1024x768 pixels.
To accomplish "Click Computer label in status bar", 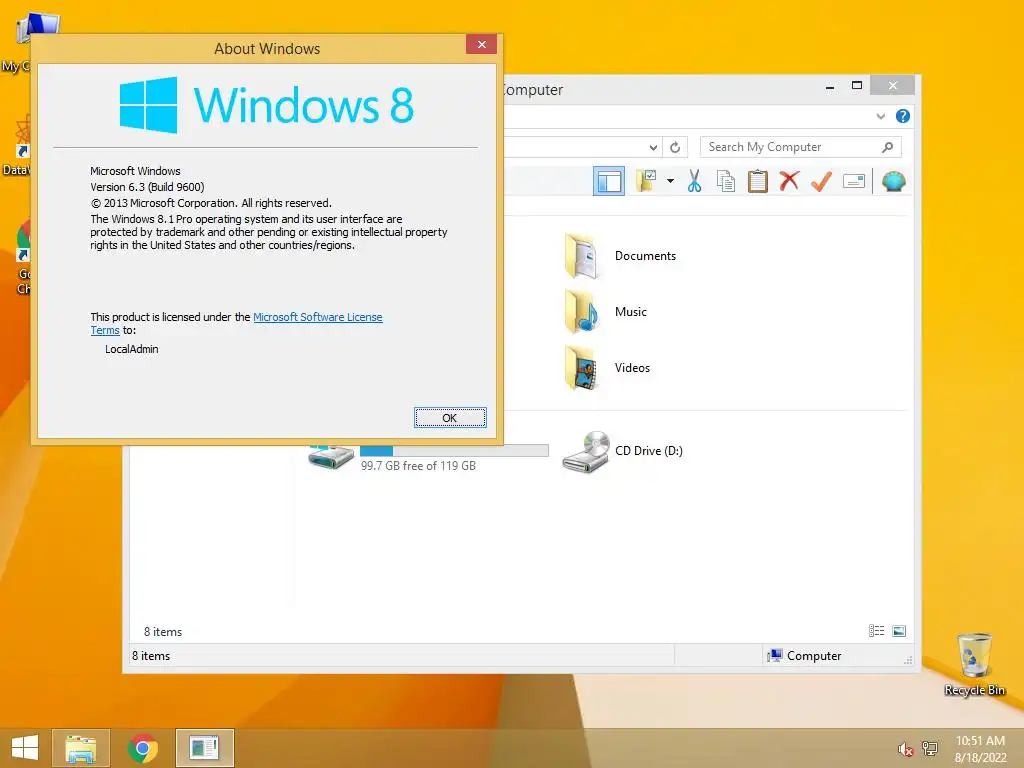I will (814, 656).
